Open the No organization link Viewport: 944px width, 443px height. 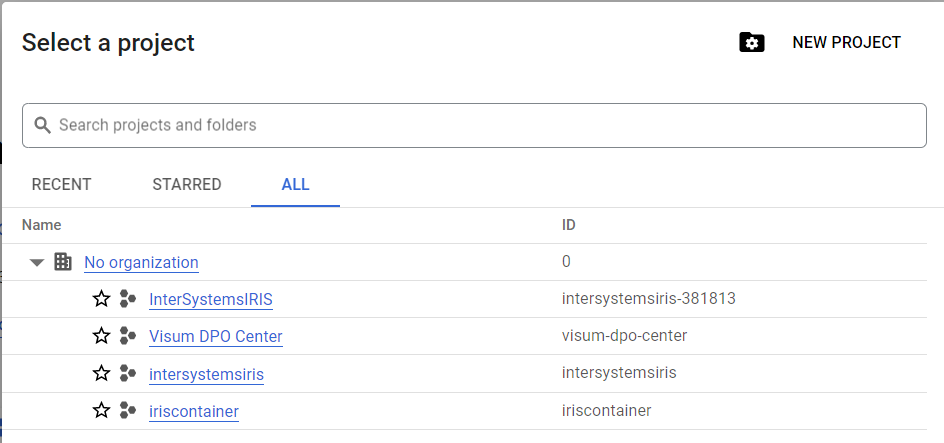(x=141, y=262)
